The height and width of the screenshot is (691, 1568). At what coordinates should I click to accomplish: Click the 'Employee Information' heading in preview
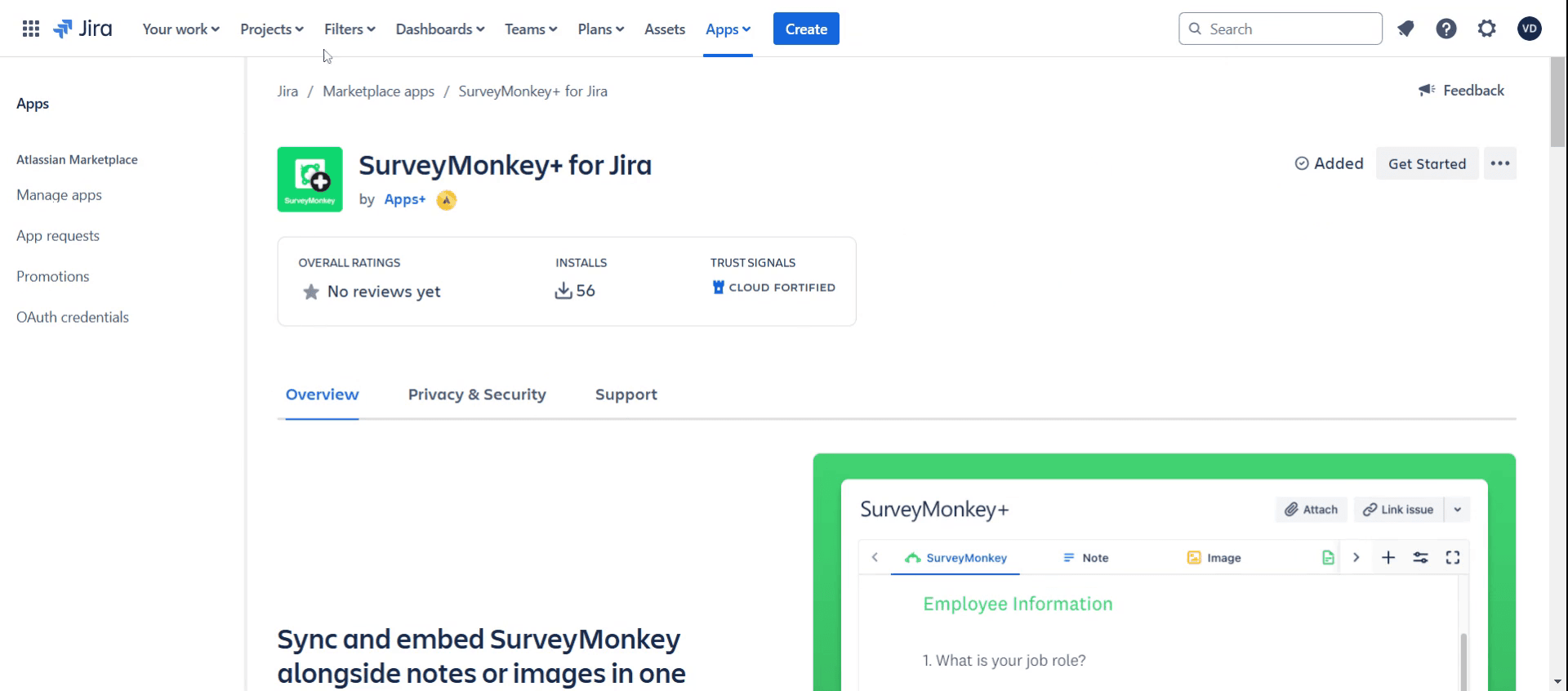[1018, 604]
